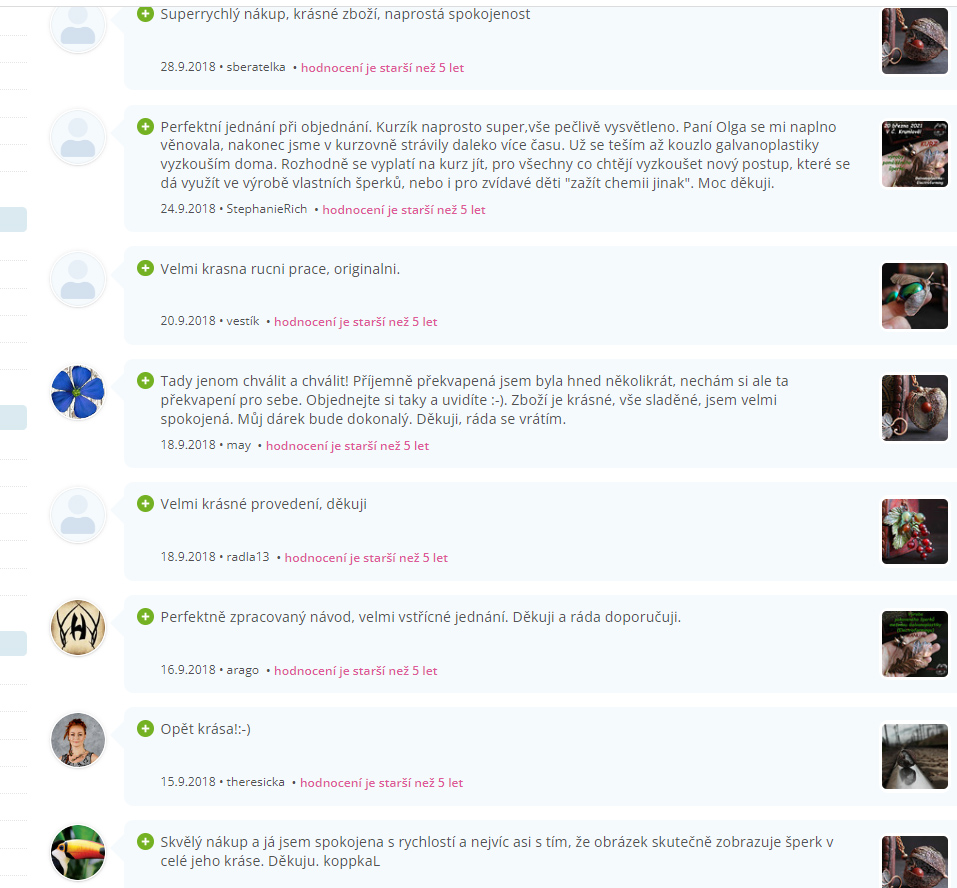
Task: Click the green plus icon on vestík's review
Action: pos(145,269)
